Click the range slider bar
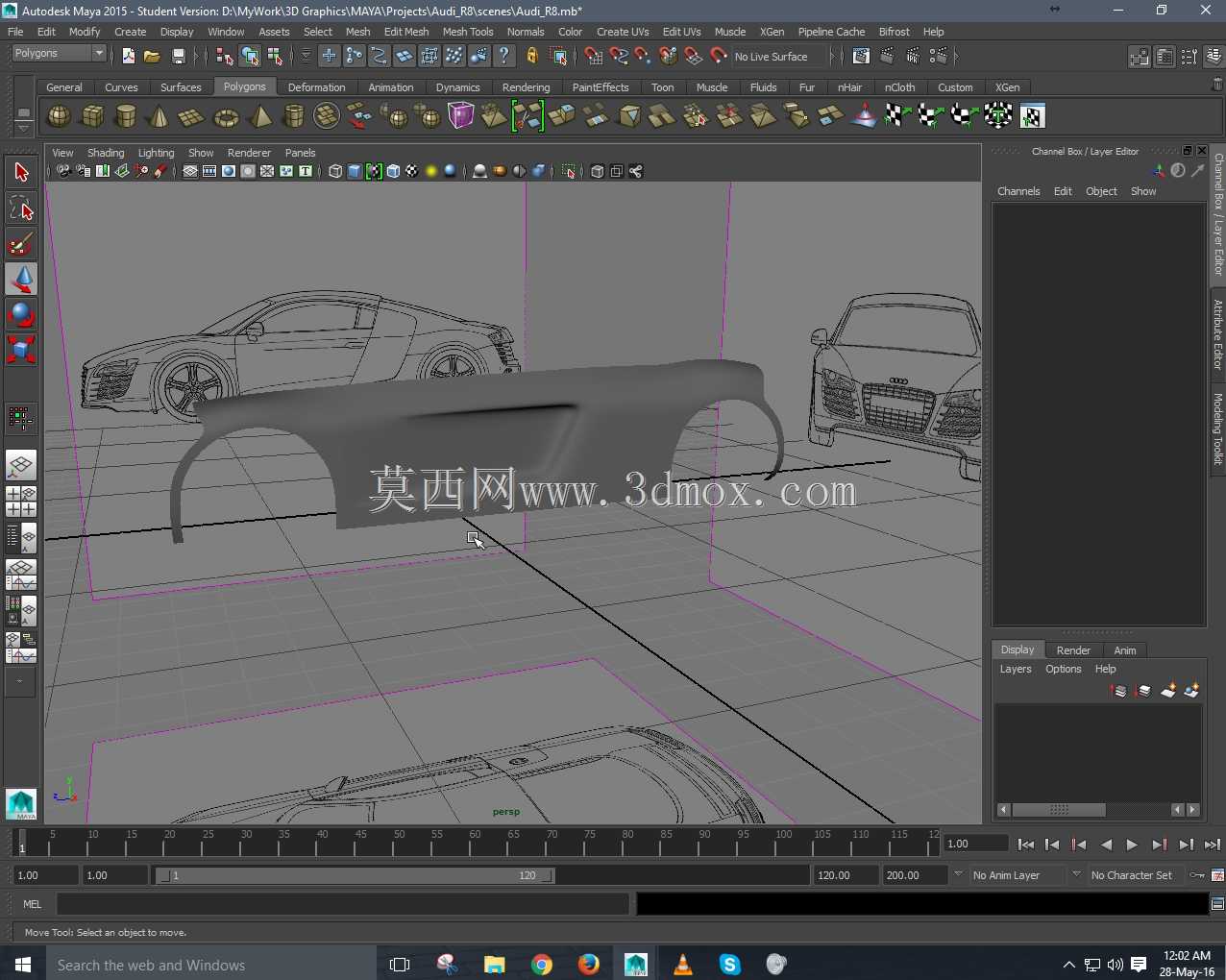Screen dimensions: 1226x980 (x=355, y=875)
